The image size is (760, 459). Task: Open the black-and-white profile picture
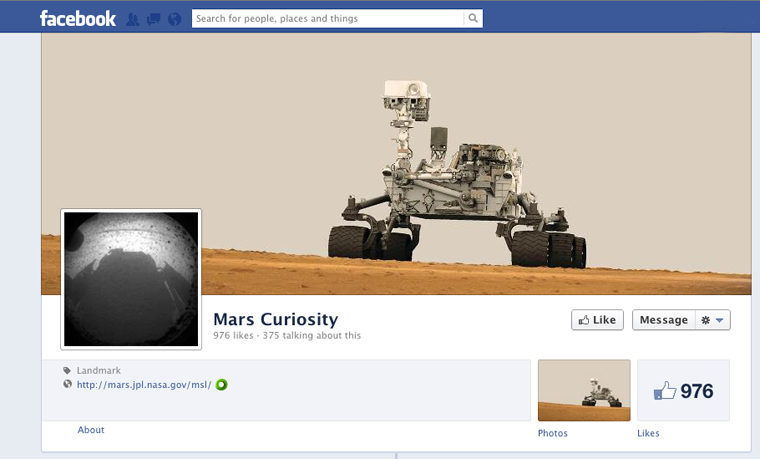coord(131,279)
